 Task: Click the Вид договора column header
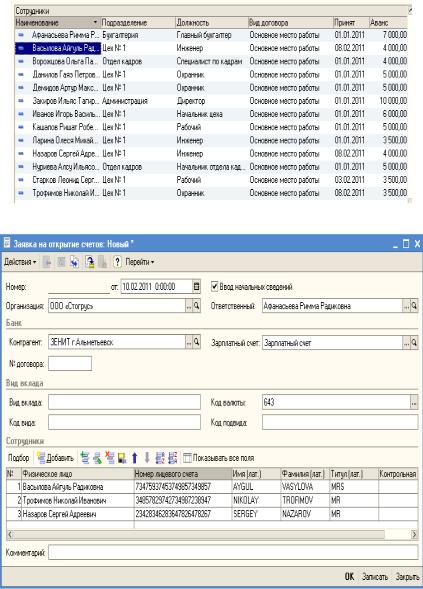290,23
